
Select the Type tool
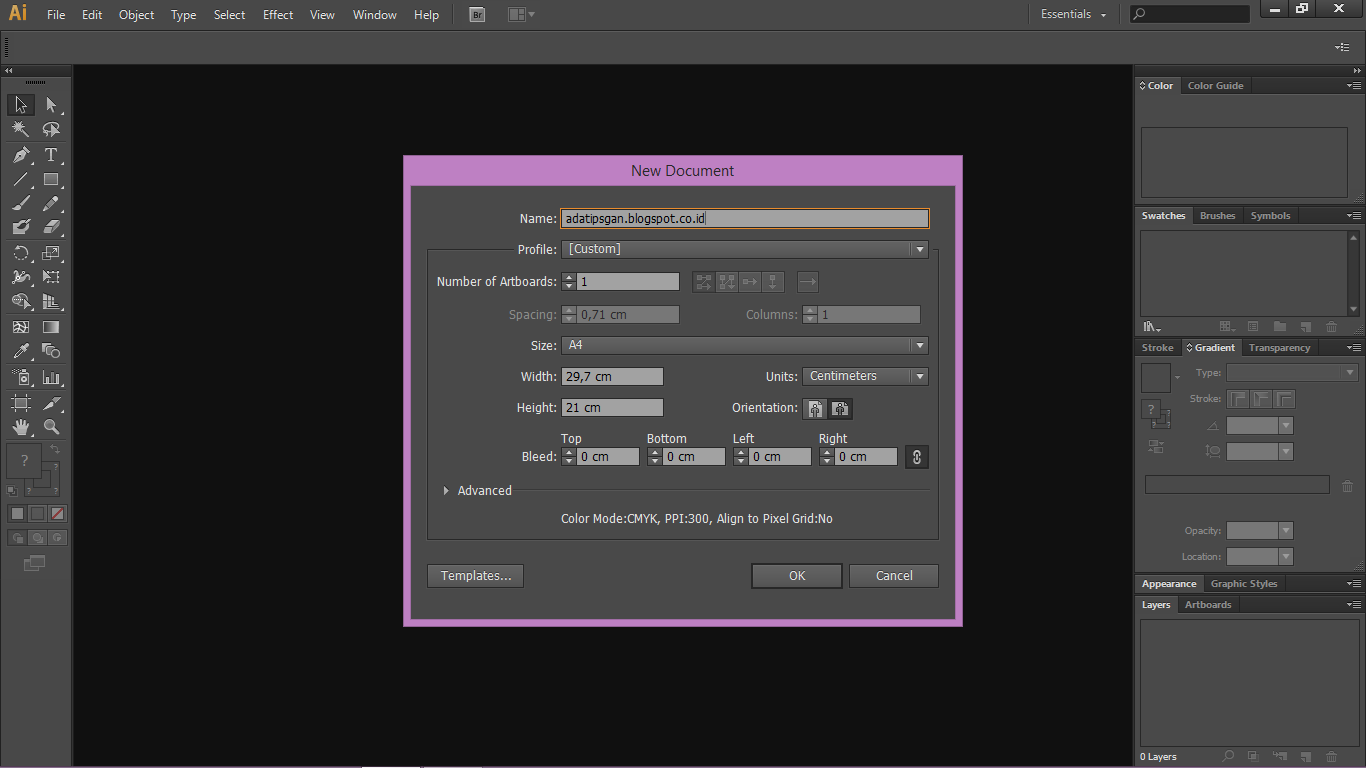pos(52,155)
